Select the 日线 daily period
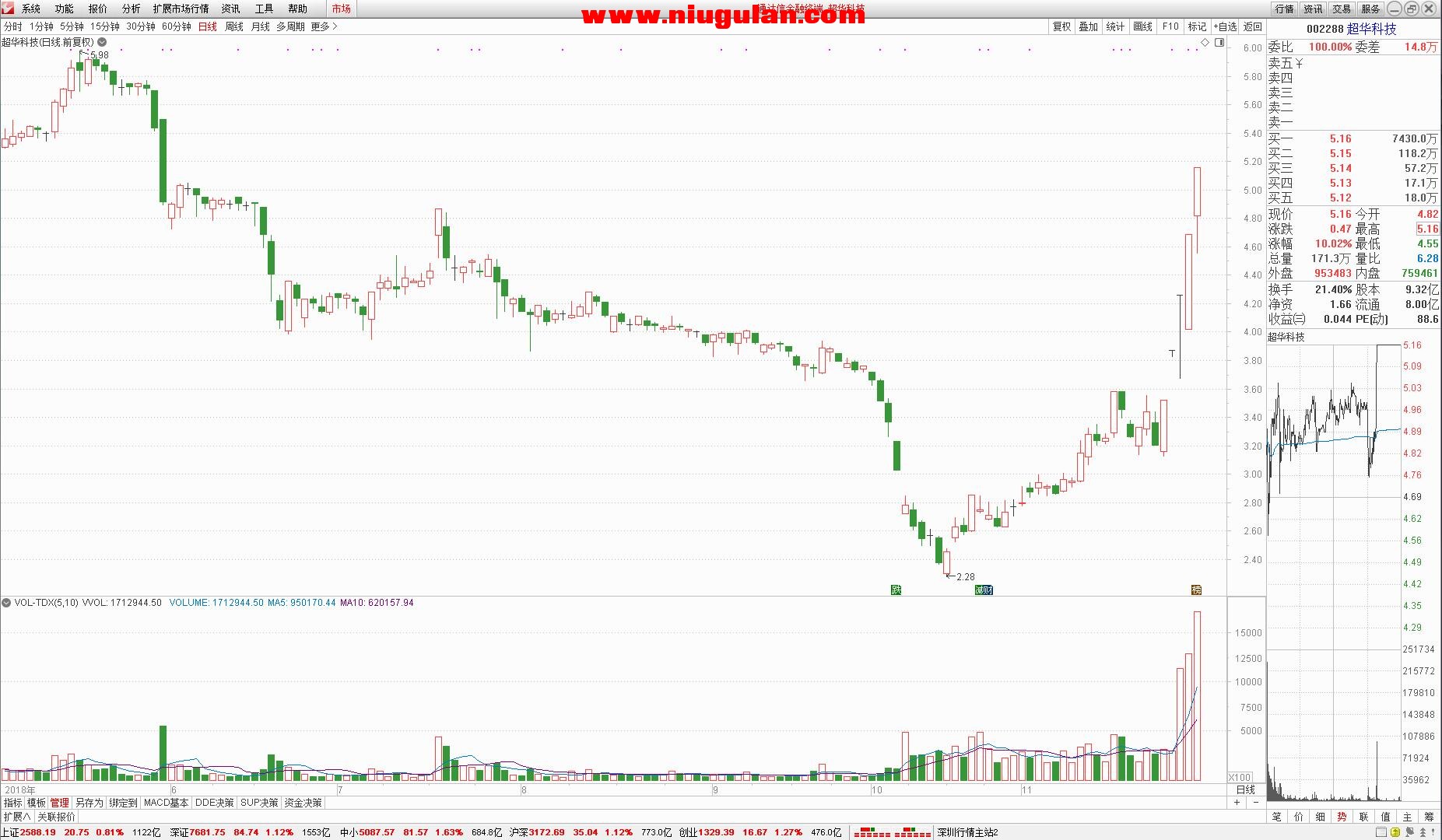This screenshot has height=840, width=1442. (208, 26)
